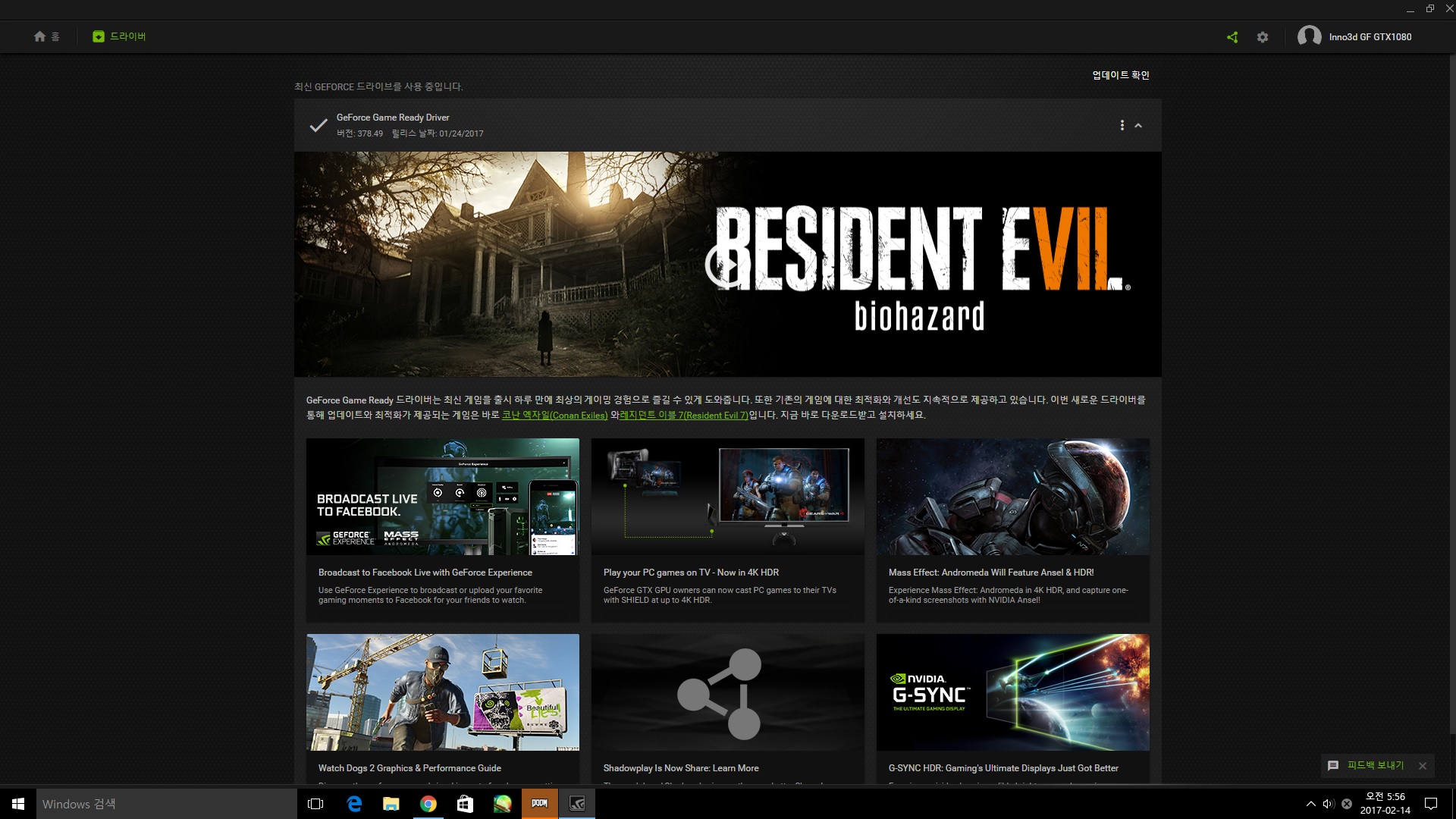This screenshot has width=1456, height=819.
Task: Open the taskbar clock and date
Action: 1385,804
